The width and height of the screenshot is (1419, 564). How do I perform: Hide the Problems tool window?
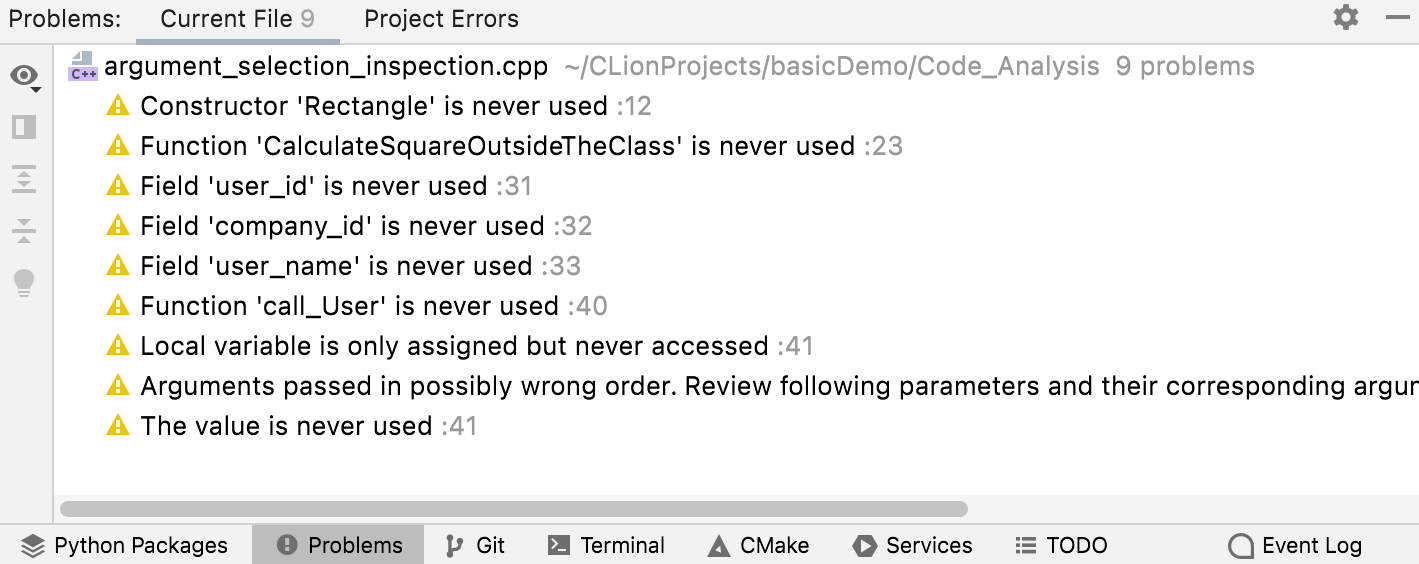click(1397, 18)
